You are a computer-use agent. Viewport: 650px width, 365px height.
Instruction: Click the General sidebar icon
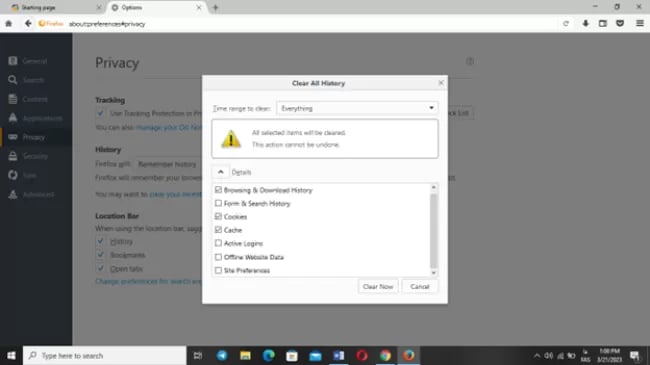point(13,61)
